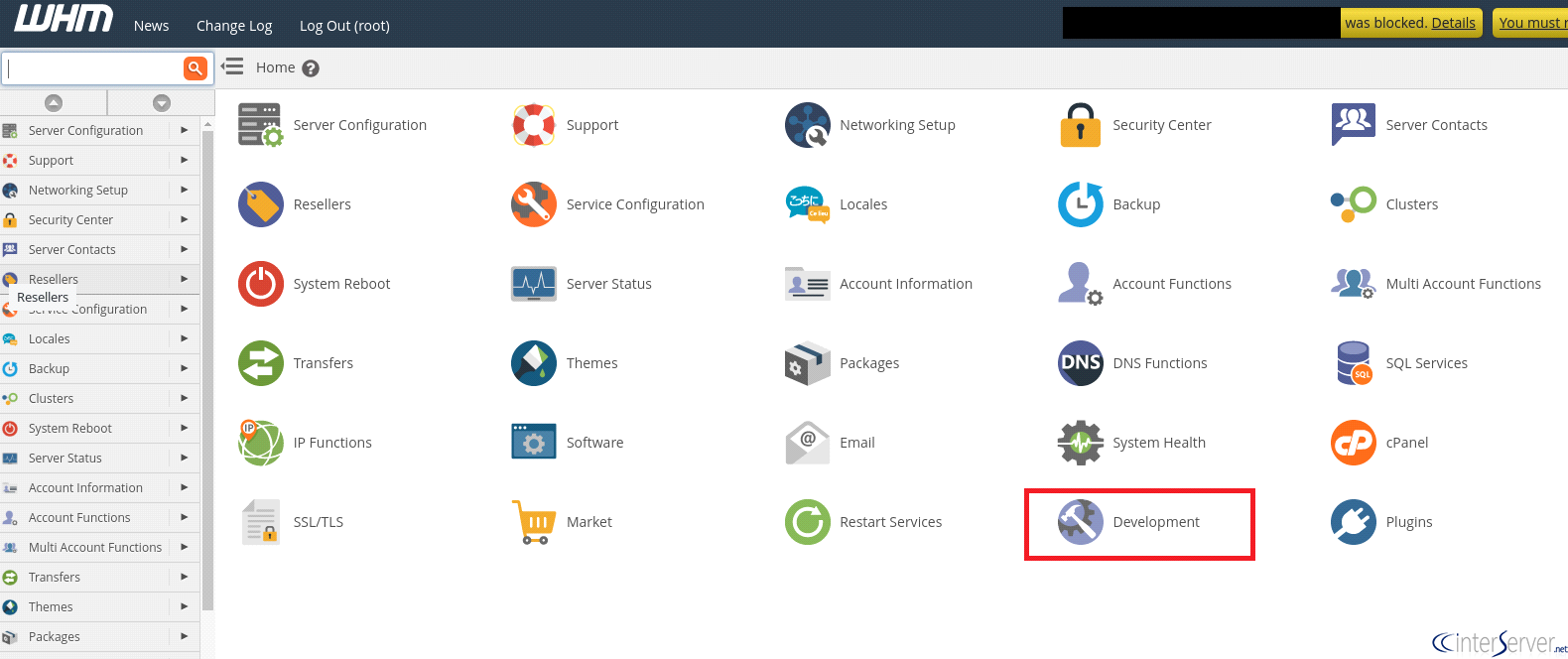Image resolution: width=1568 pixels, height=659 pixels.
Task: Click the Server Status monitor icon in the grid
Action: (534, 284)
